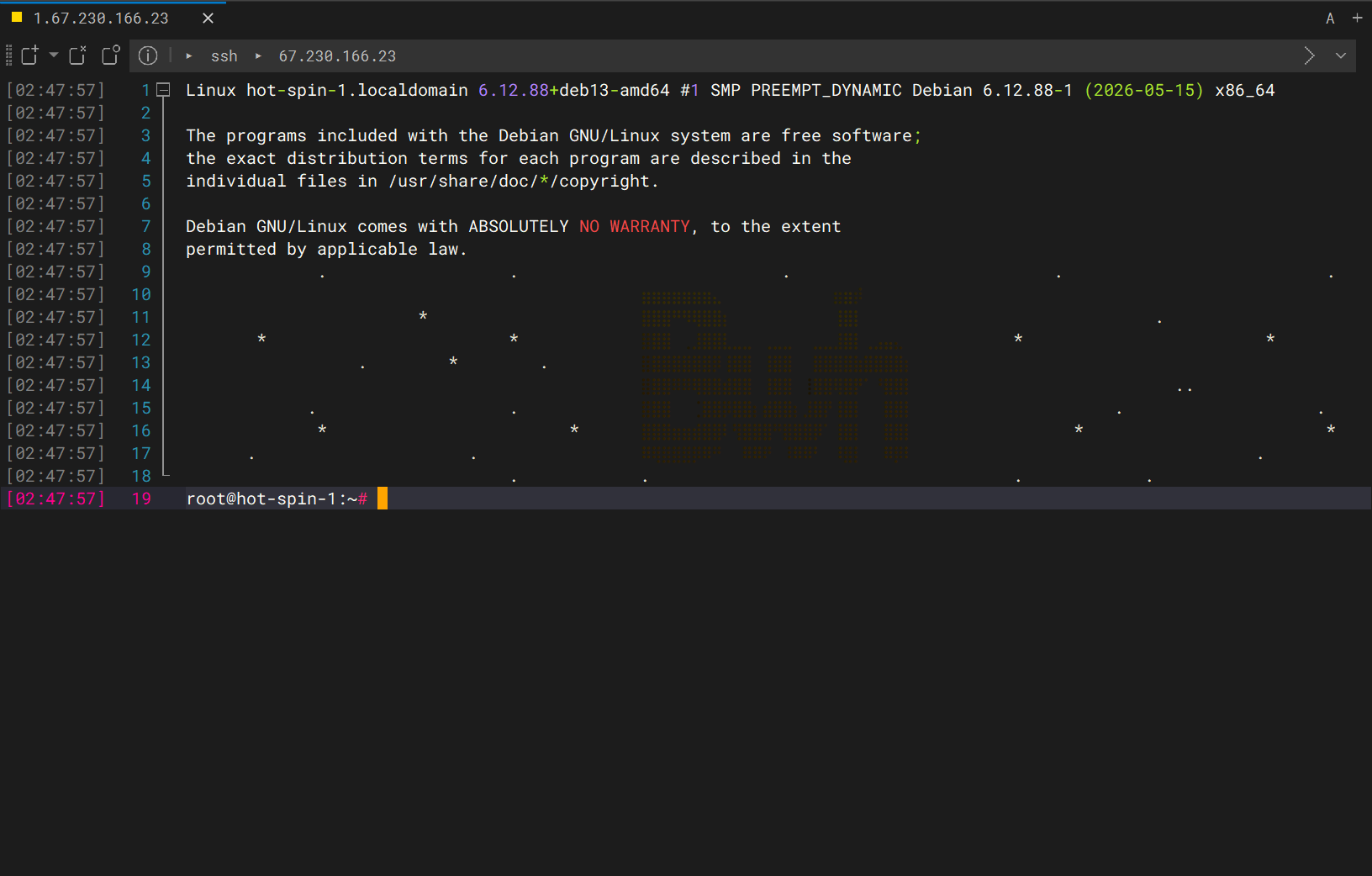Click 'permitted by applicable law.' text
The image size is (1372, 876).
coord(326,249)
